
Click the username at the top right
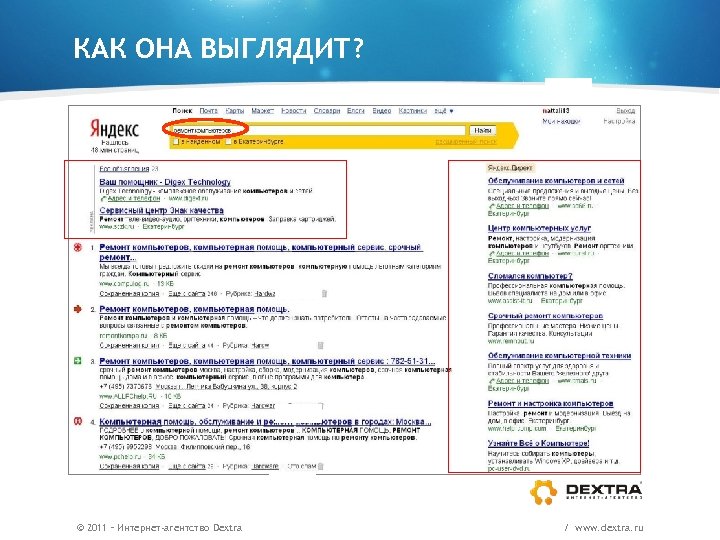pos(556,111)
